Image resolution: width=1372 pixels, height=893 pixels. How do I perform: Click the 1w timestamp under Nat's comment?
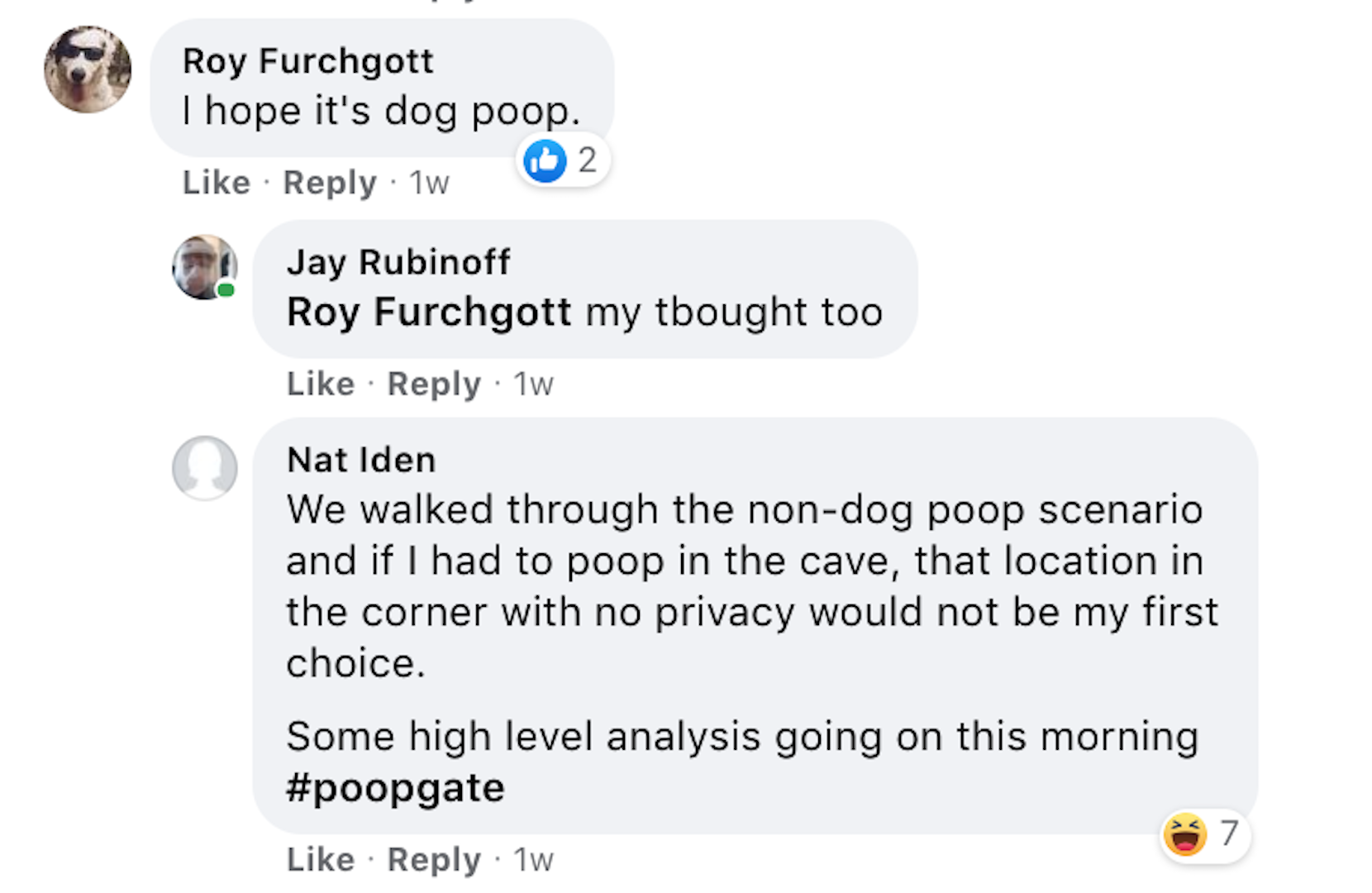pyautogui.click(x=533, y=860)
